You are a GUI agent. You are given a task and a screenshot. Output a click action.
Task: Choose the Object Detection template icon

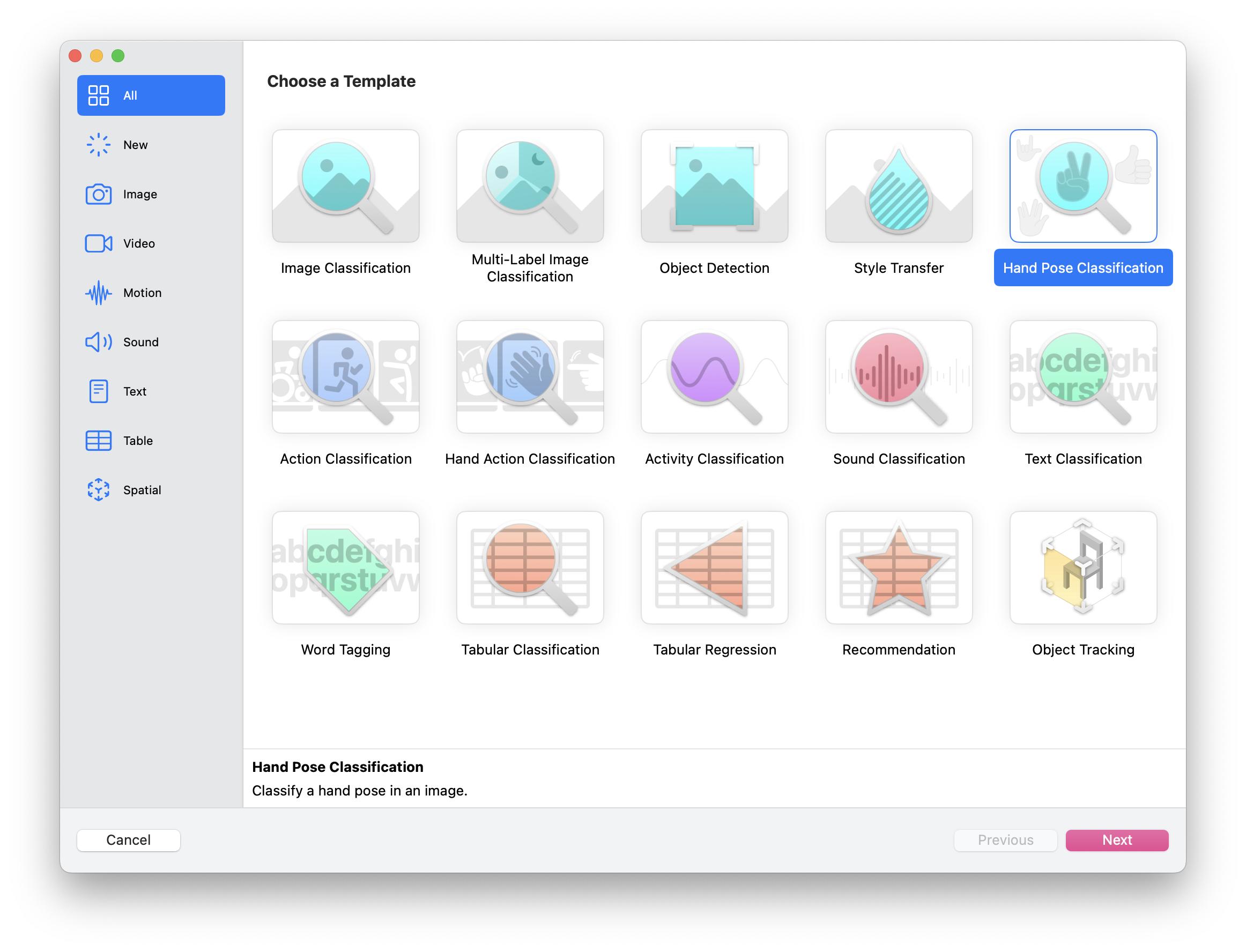(x=714, y=186)
